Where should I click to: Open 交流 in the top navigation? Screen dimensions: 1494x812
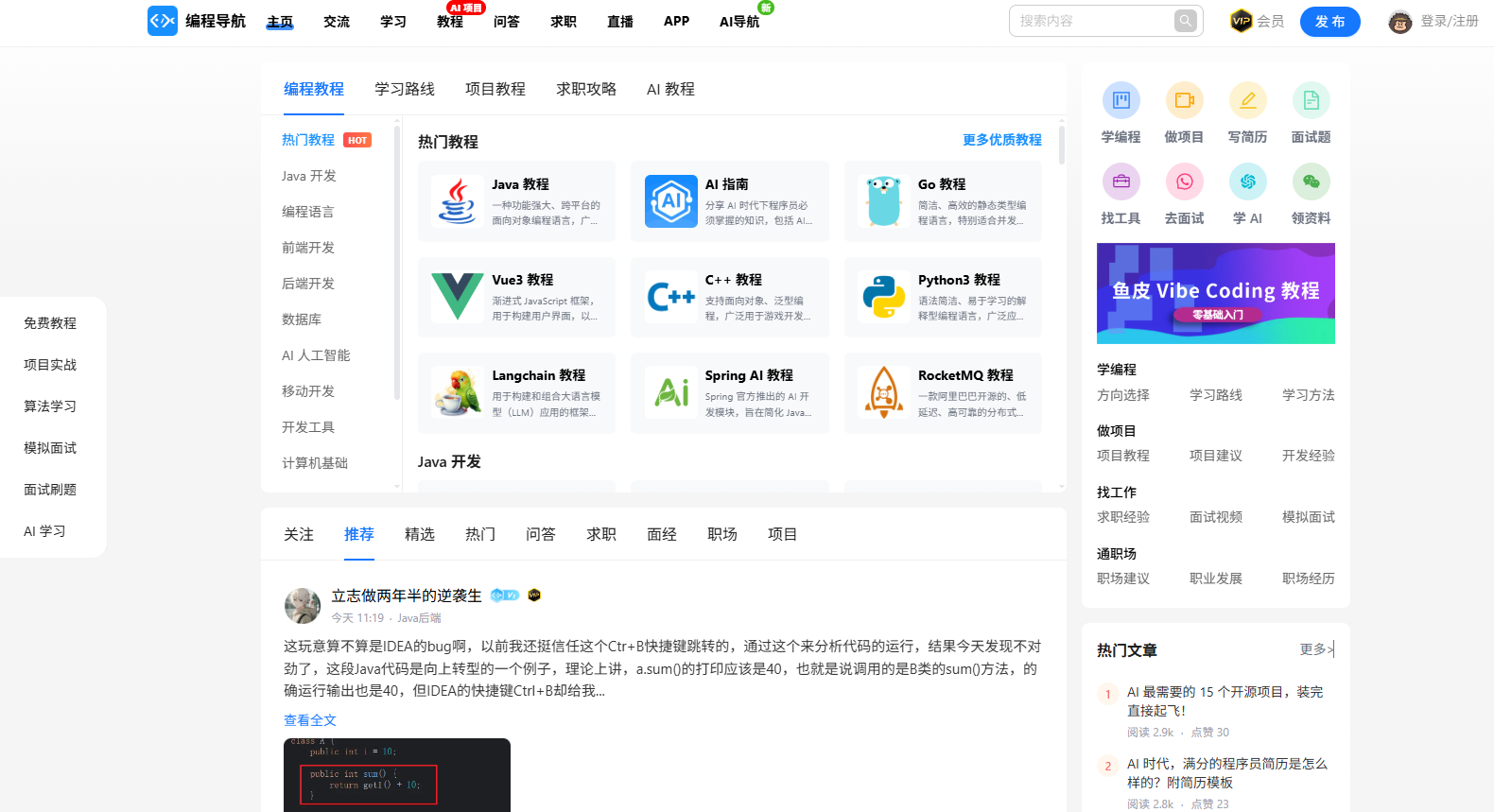337,22
